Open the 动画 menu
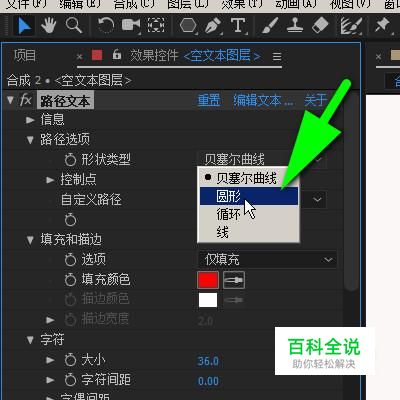This screenshot has width=400, height=400. [x=296, y=5]
